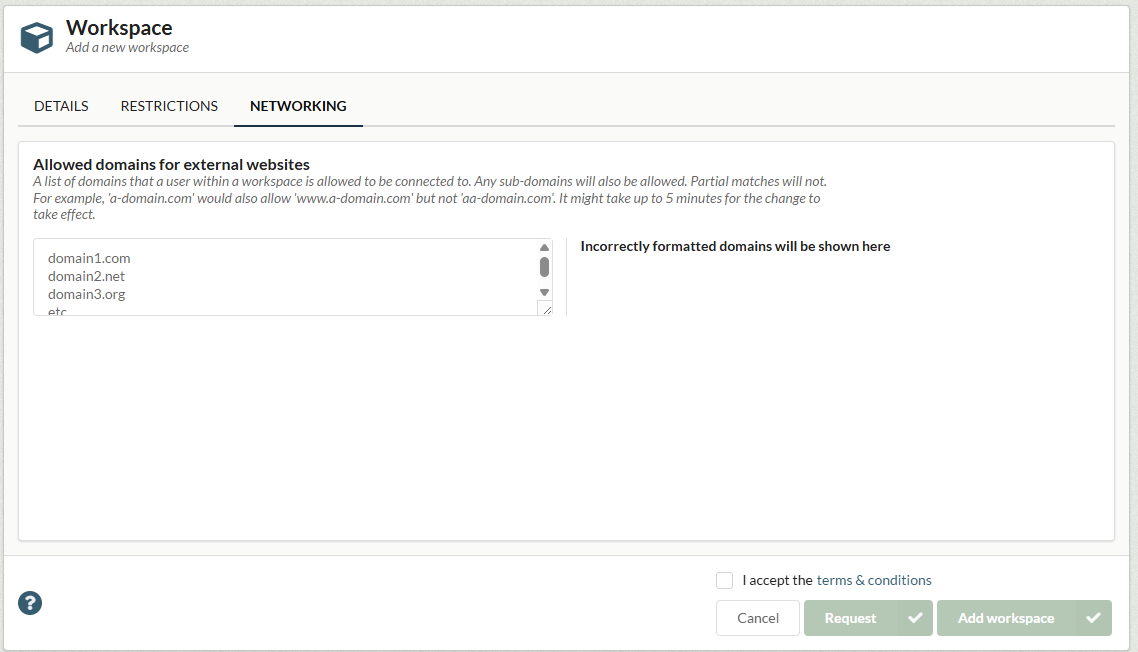Select the Networking tab
The height and width of the screenshot is (652, 1138).
(298, 106)
